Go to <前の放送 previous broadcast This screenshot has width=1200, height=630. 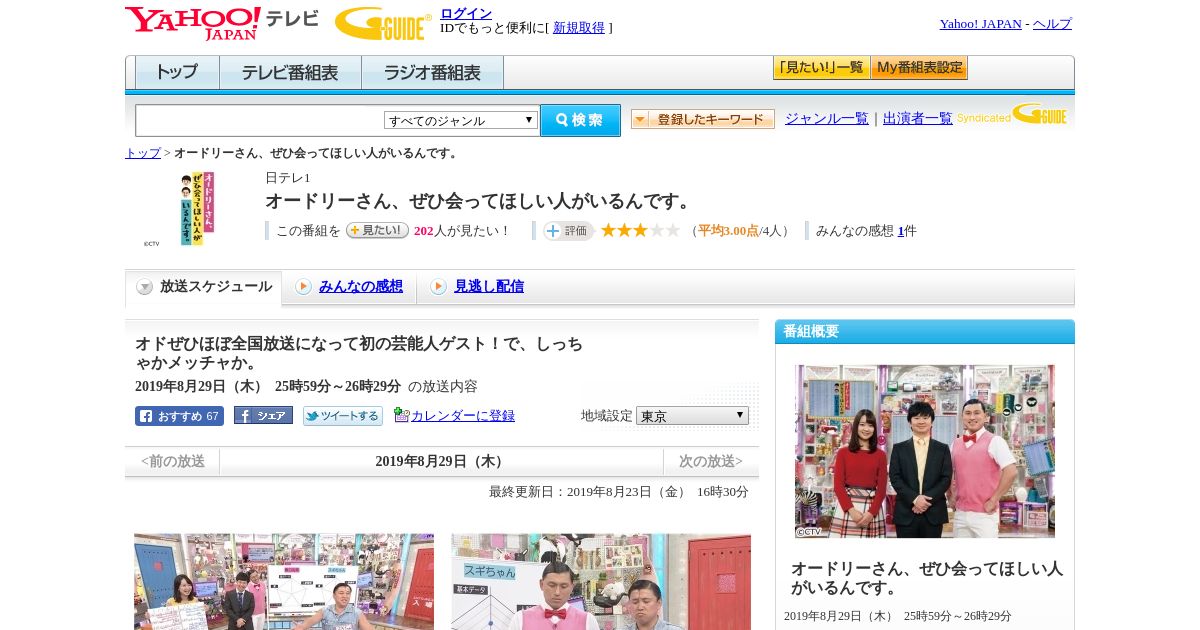(x=173, y=461)
